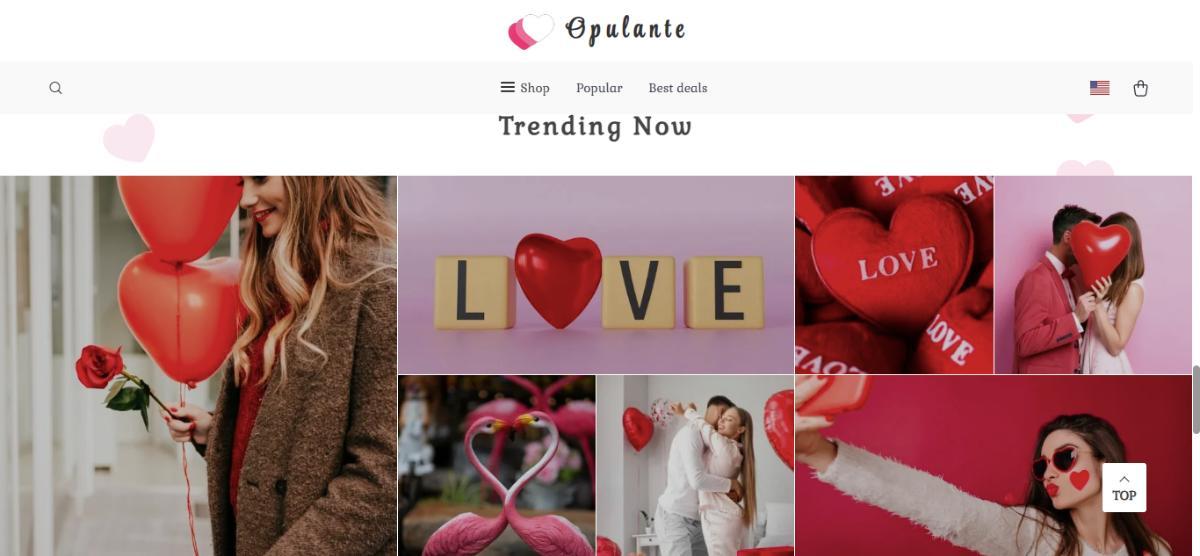
Task: Open the shopping bag cart
Action: (1140, 88)
